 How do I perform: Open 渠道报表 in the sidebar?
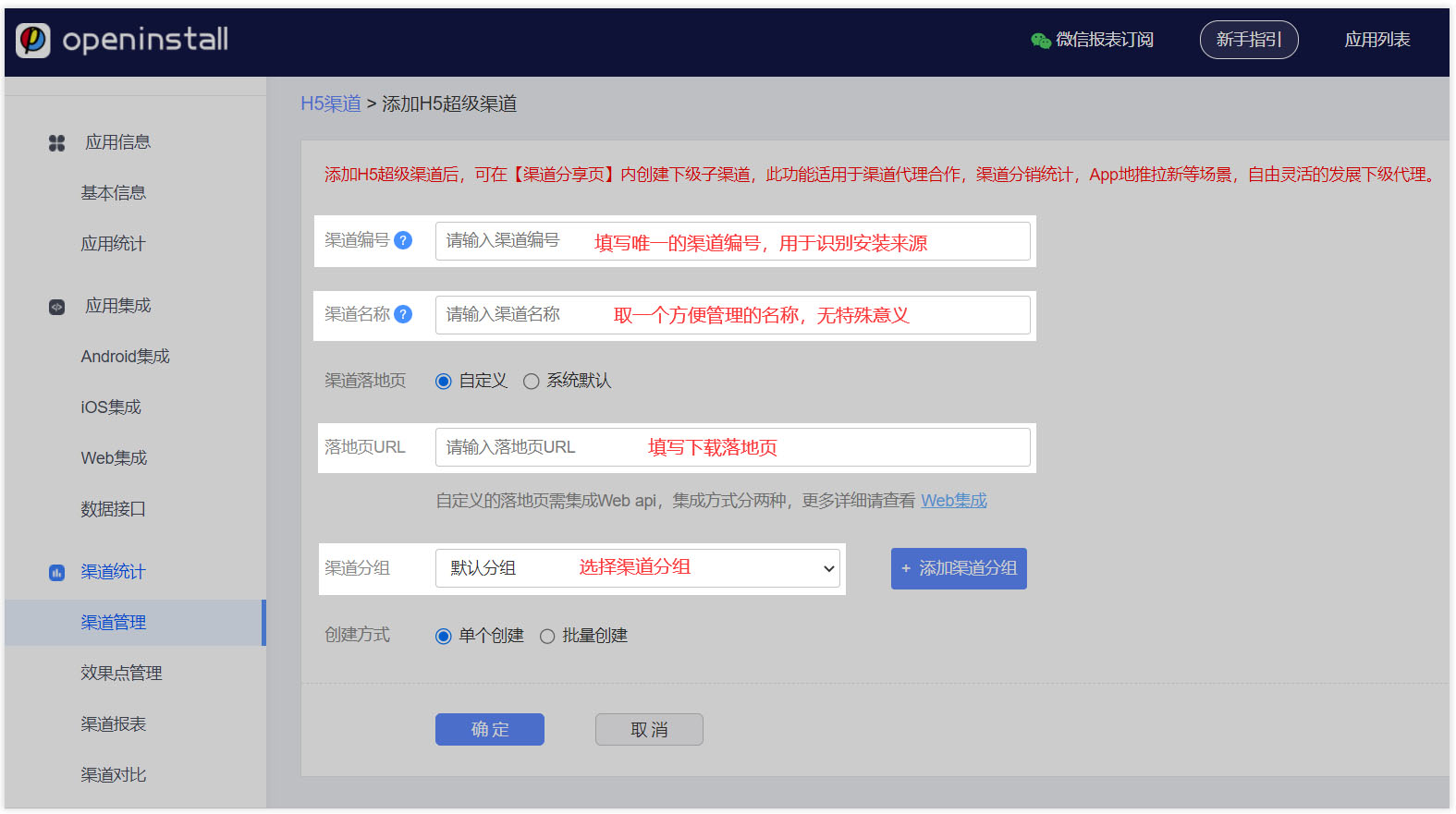(x=113, y=724)
